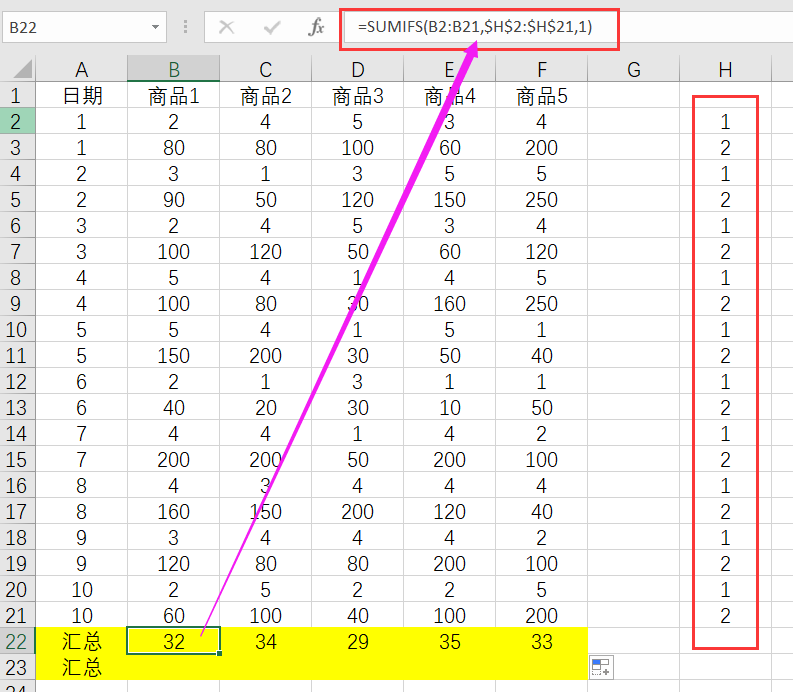Image resolution: width=793 pixels, height=692 pixels.
Task: Select cell A20 with date 10
Action: [81, 589]
